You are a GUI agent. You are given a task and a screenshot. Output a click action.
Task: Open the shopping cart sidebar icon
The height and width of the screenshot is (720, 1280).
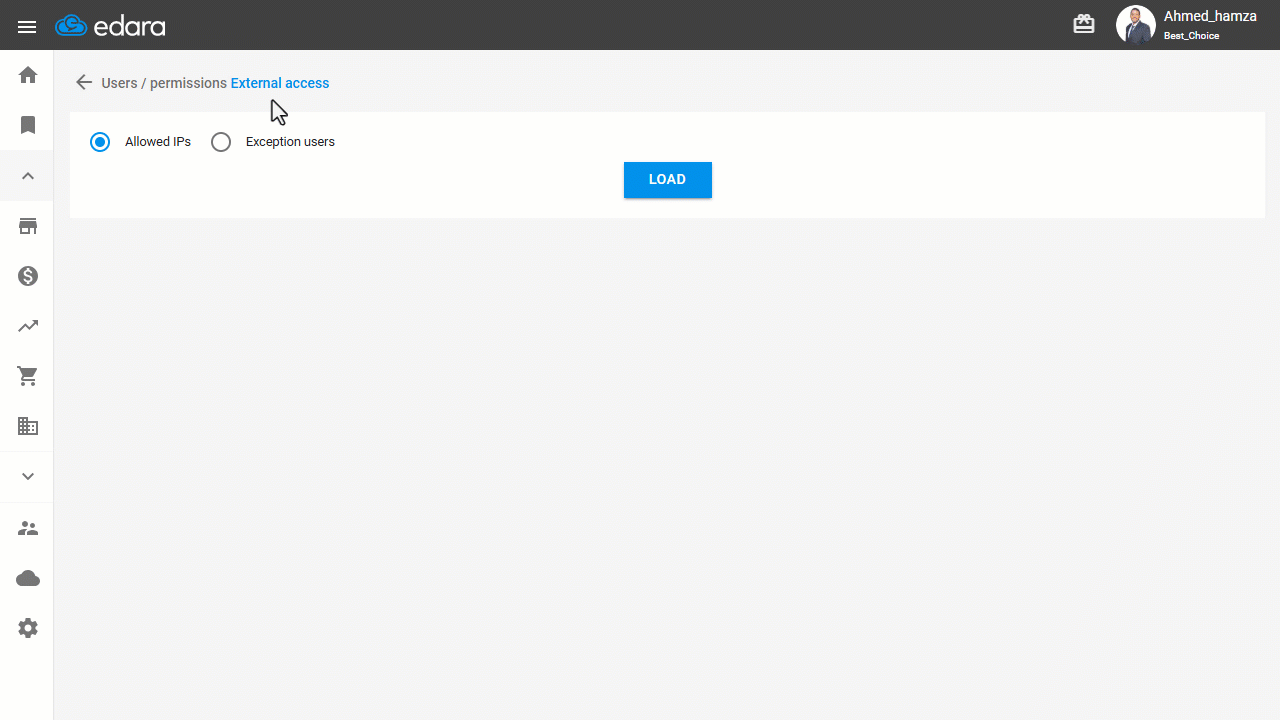28,376
